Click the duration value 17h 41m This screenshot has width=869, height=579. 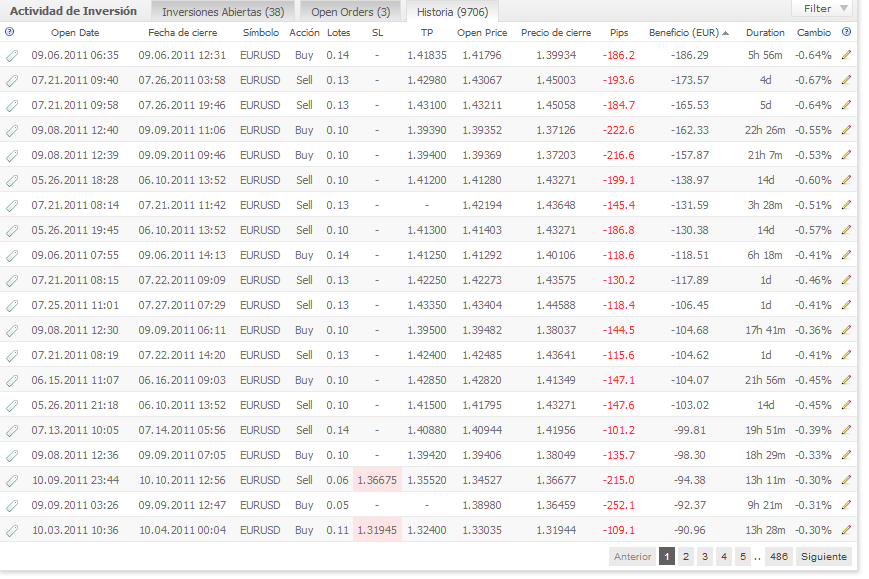coord(765,330)
